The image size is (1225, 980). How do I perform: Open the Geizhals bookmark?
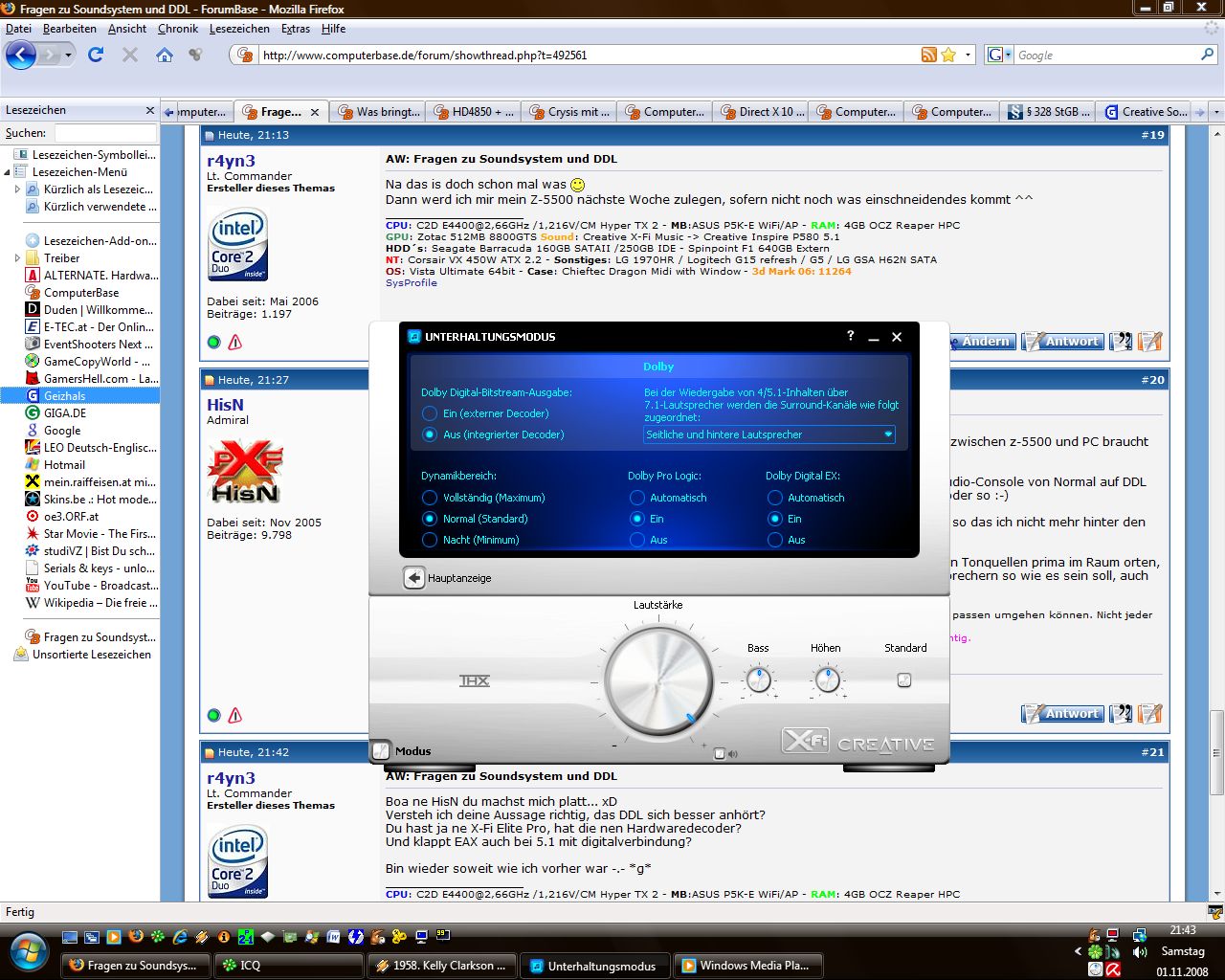click(x=64, y=395)
